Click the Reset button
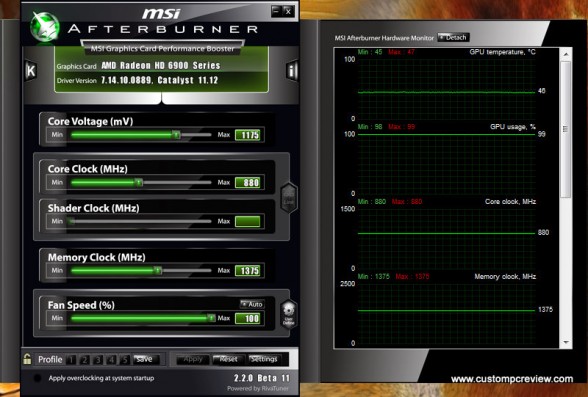Viewport: 588px width, 397px height. tap(229, 359)
